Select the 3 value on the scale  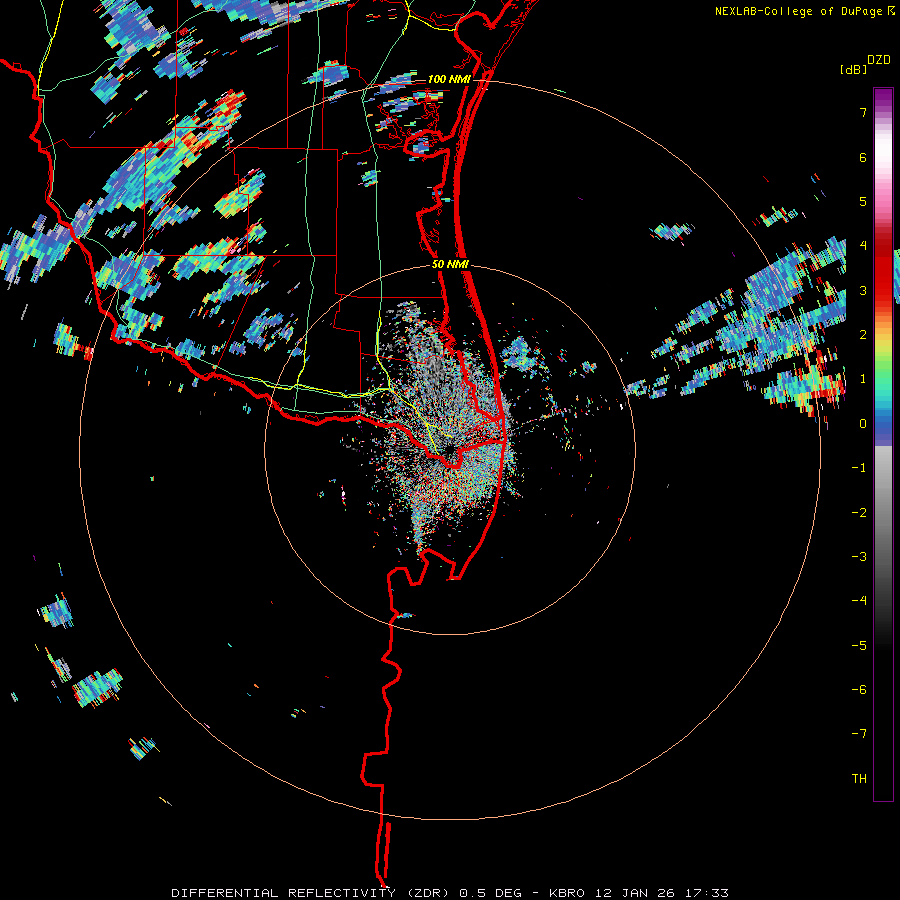pos(863,290)
